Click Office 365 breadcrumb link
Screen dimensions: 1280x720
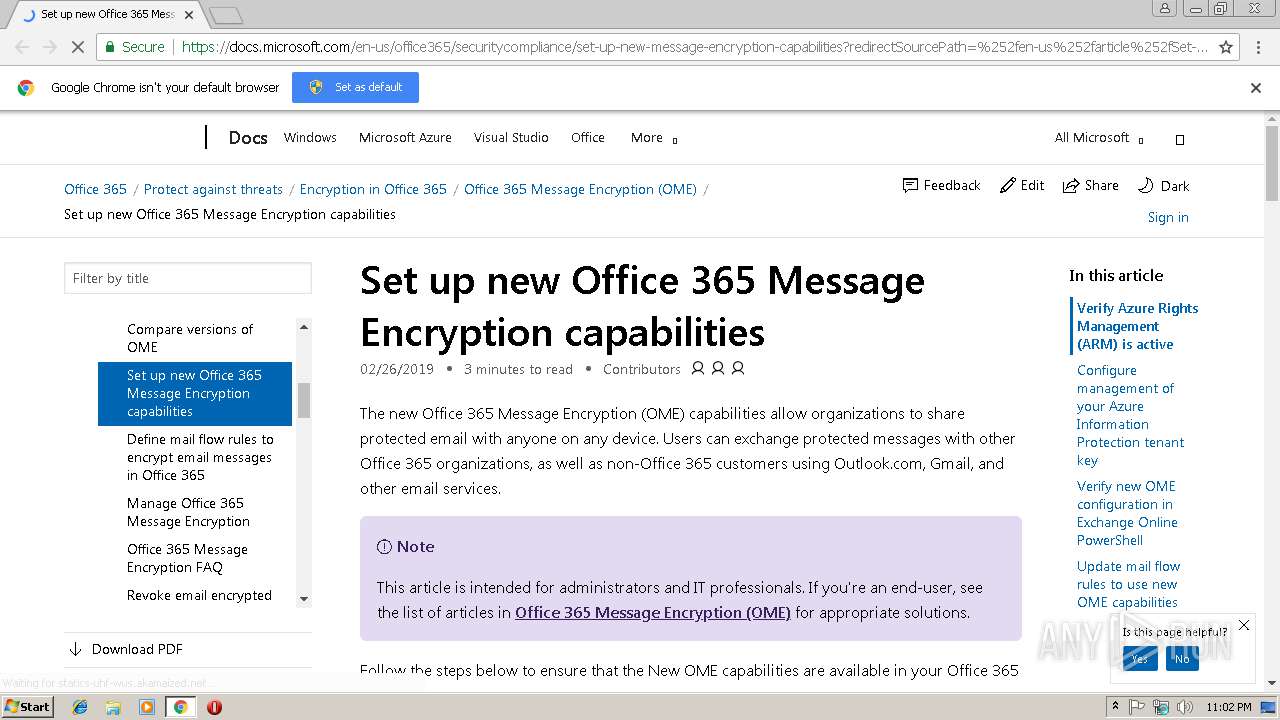point(95,189)
